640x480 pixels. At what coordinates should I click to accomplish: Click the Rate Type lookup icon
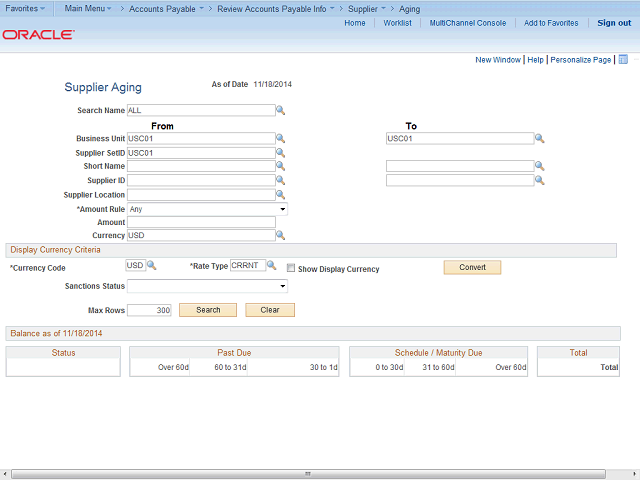coord(271,266)
